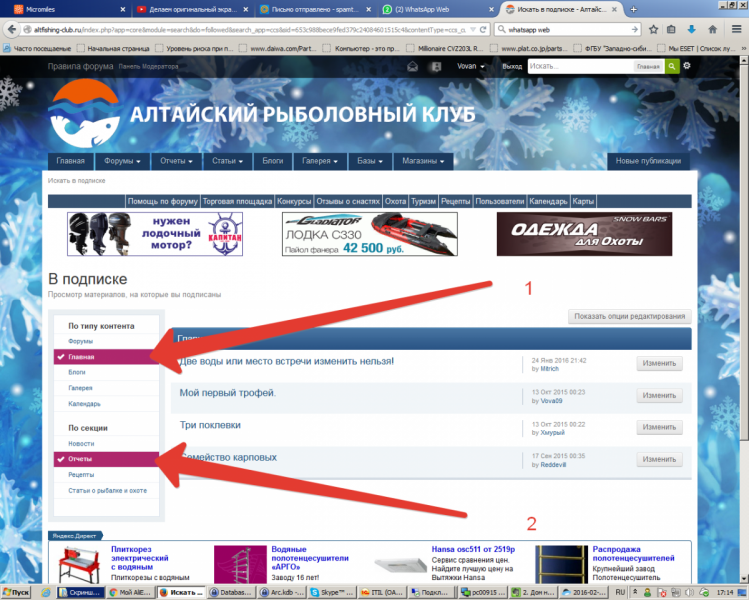The image size is (749, 600).
Task: Open the URL history dropdown arrow
Action: point(473,30)
